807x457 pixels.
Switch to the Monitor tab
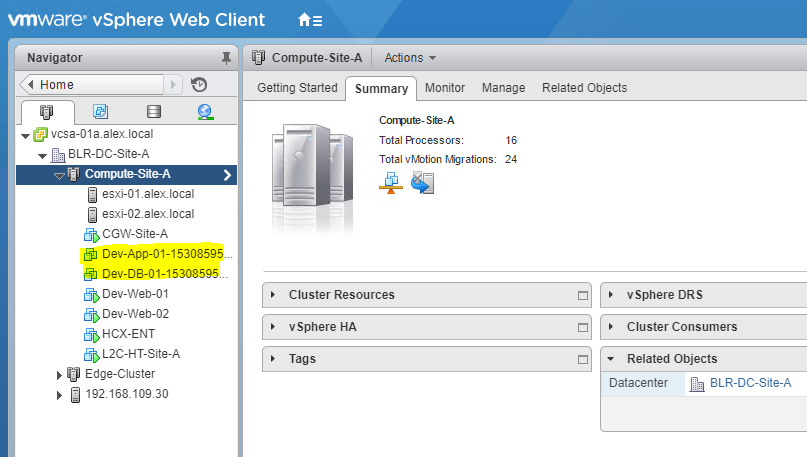pyautogui.click(x=445, y=88)
